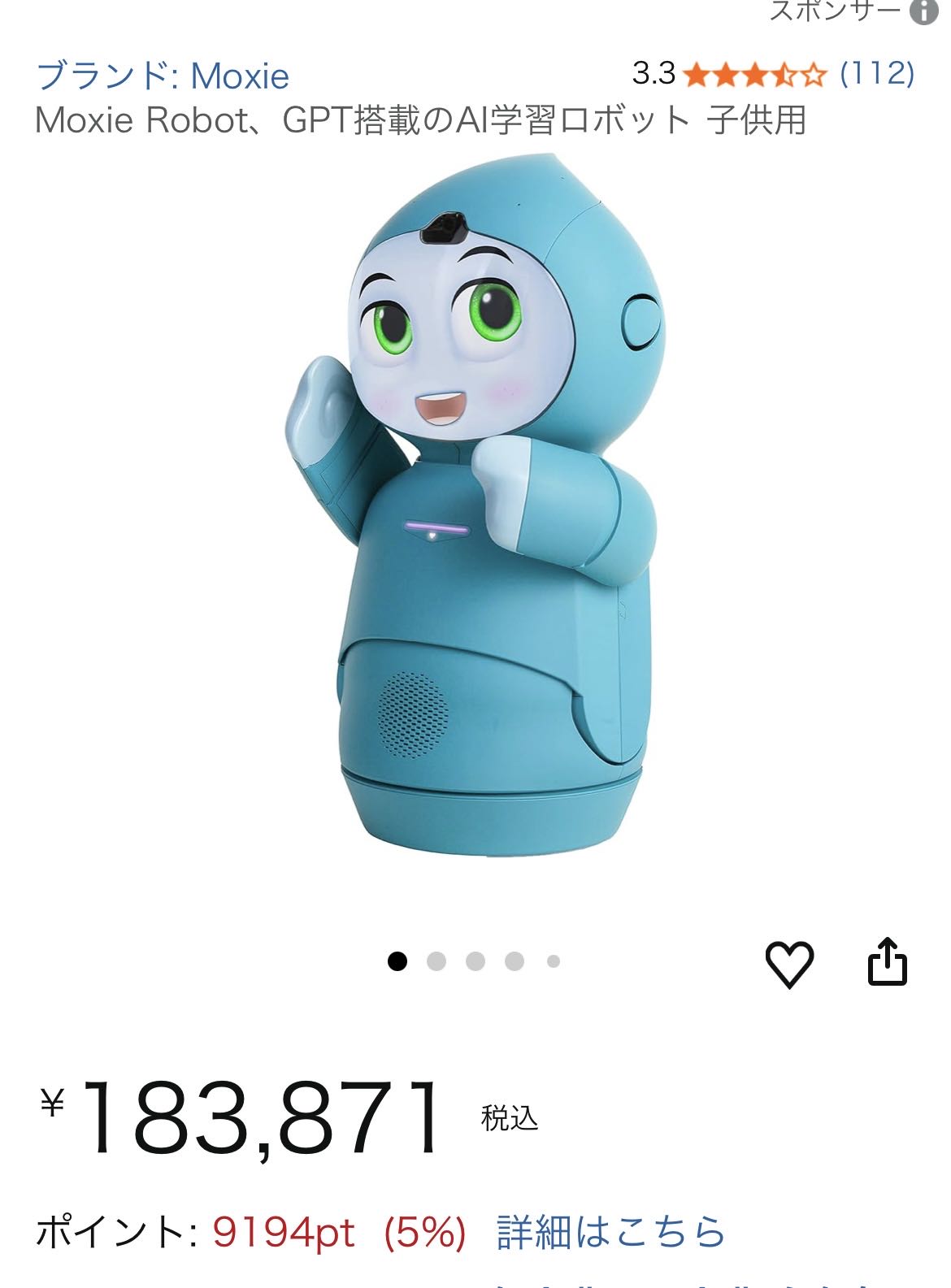This screenshot has height=1288, width=951.
Task: Jump to the third product image dot
Action: (475, 961)
